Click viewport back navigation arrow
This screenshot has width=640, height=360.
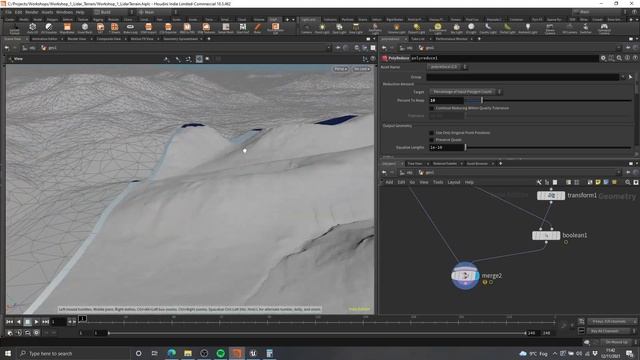[x=7, y=48]
